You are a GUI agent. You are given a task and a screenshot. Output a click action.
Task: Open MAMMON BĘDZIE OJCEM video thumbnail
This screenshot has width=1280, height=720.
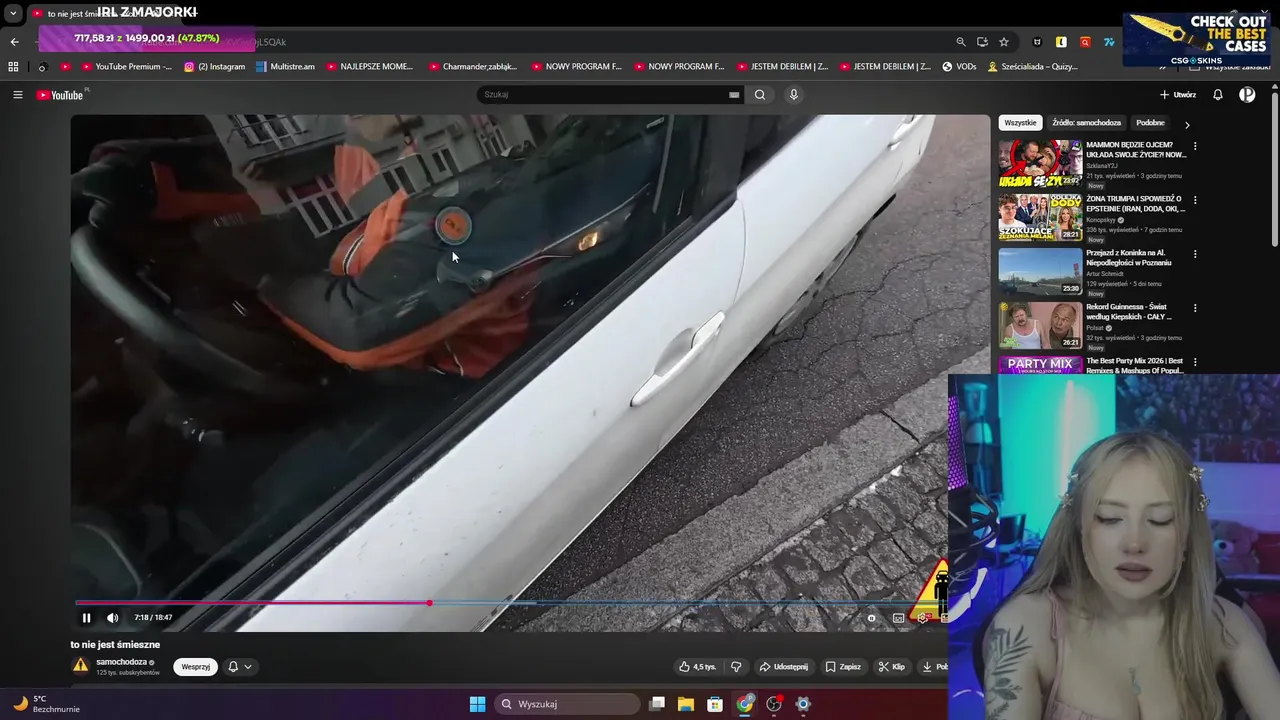(x=1040, y=163)
